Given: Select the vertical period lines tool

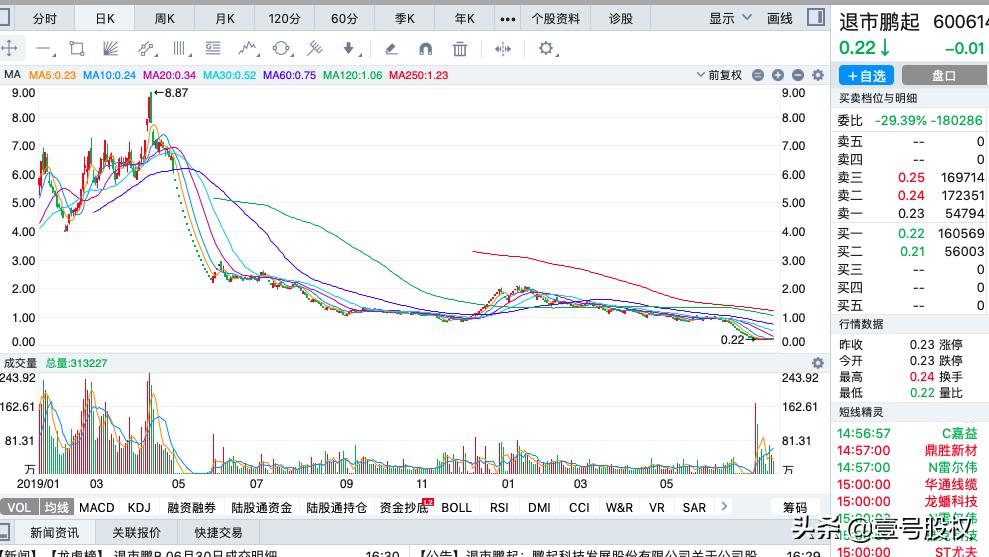Looking at the screenshot, I should click(180, 49).
